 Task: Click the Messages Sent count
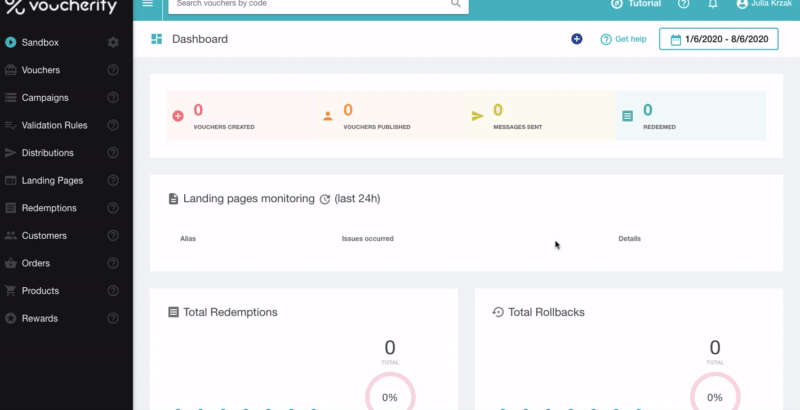pos(498,110)
